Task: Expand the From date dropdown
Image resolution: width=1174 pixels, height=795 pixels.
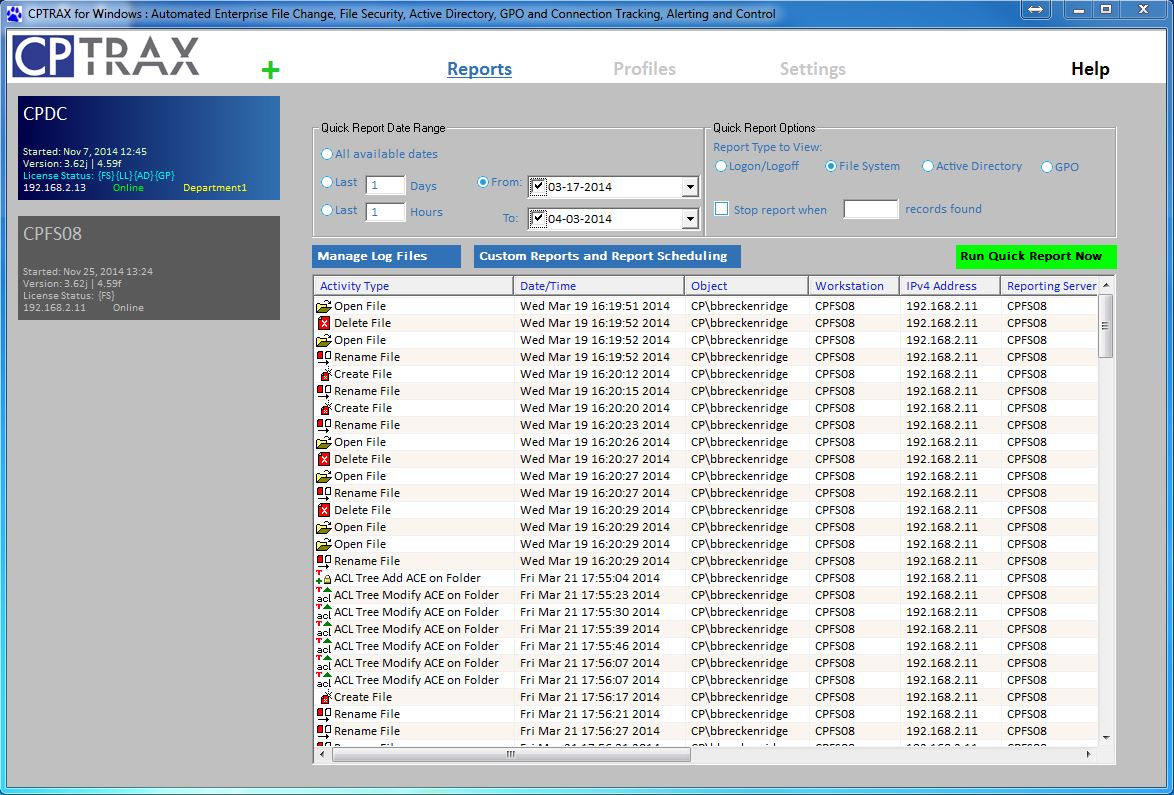Action: [x=690, y=187]
